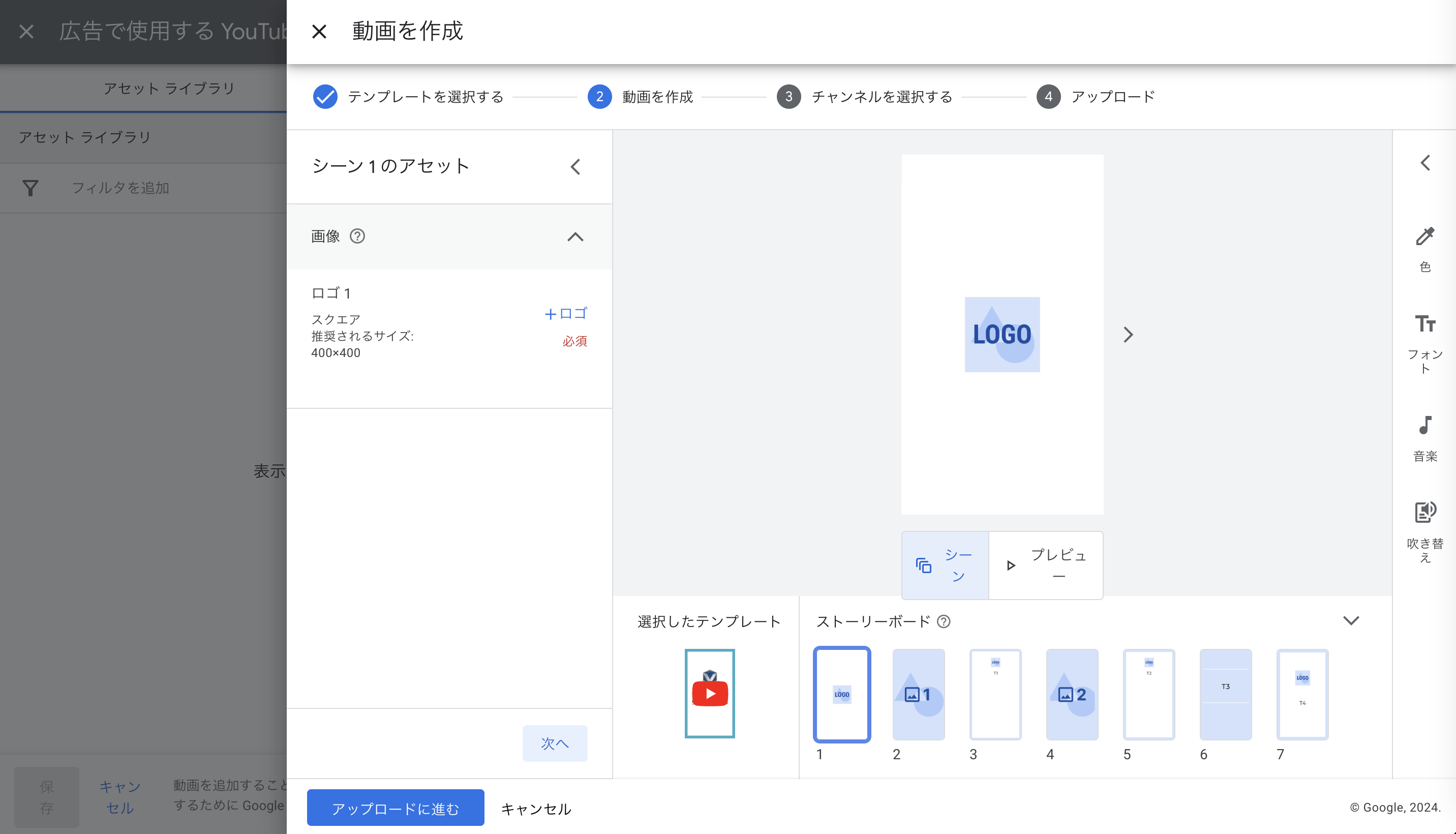Select storyboard scene 4 thumbnail
This screenshot has height=834, width=1456.
pos(1072,694)
